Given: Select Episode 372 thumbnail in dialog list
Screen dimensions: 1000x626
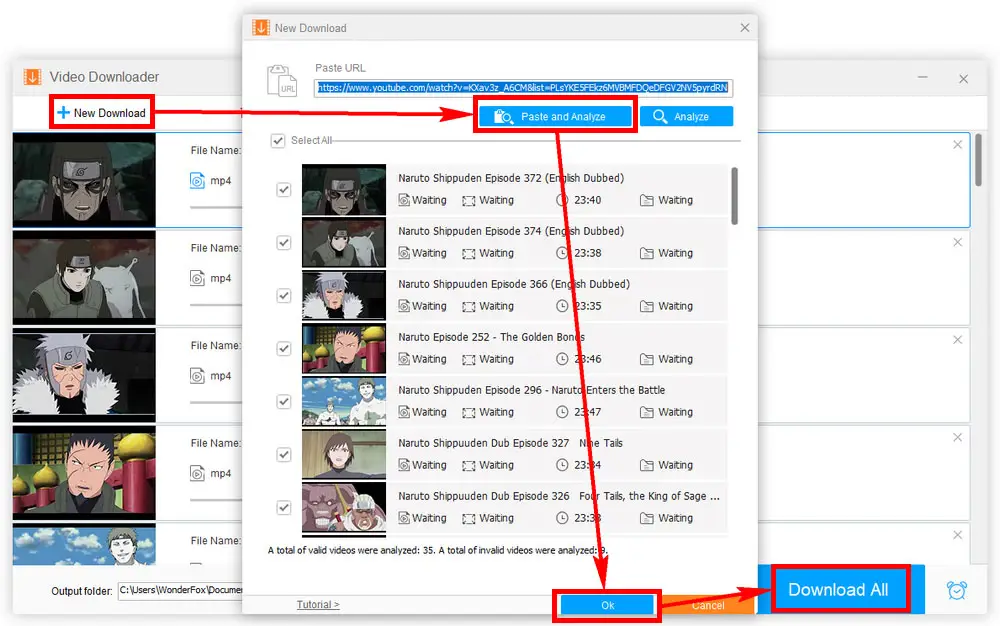Looking at the screenshot, I should 344,189.
